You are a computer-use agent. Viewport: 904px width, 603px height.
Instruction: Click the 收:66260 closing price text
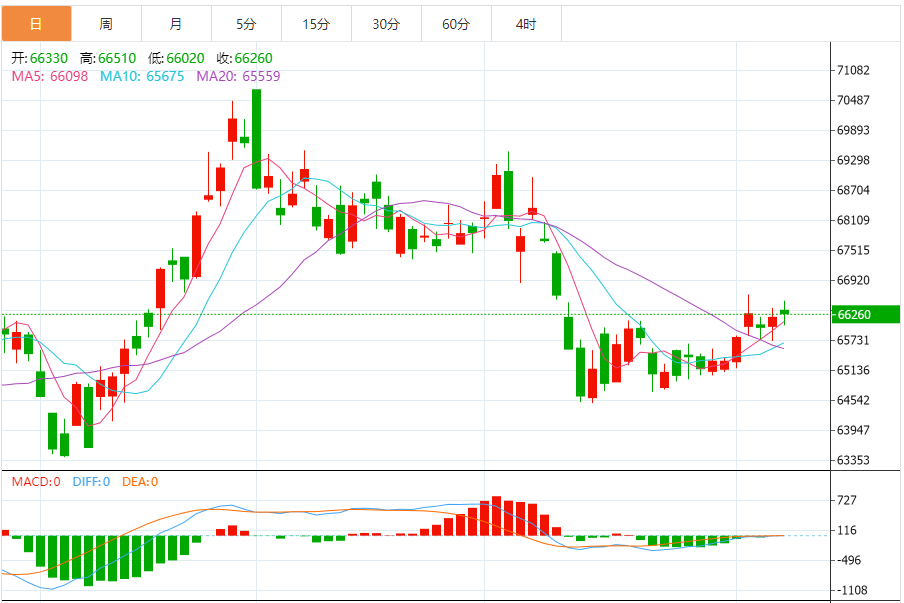244,58
